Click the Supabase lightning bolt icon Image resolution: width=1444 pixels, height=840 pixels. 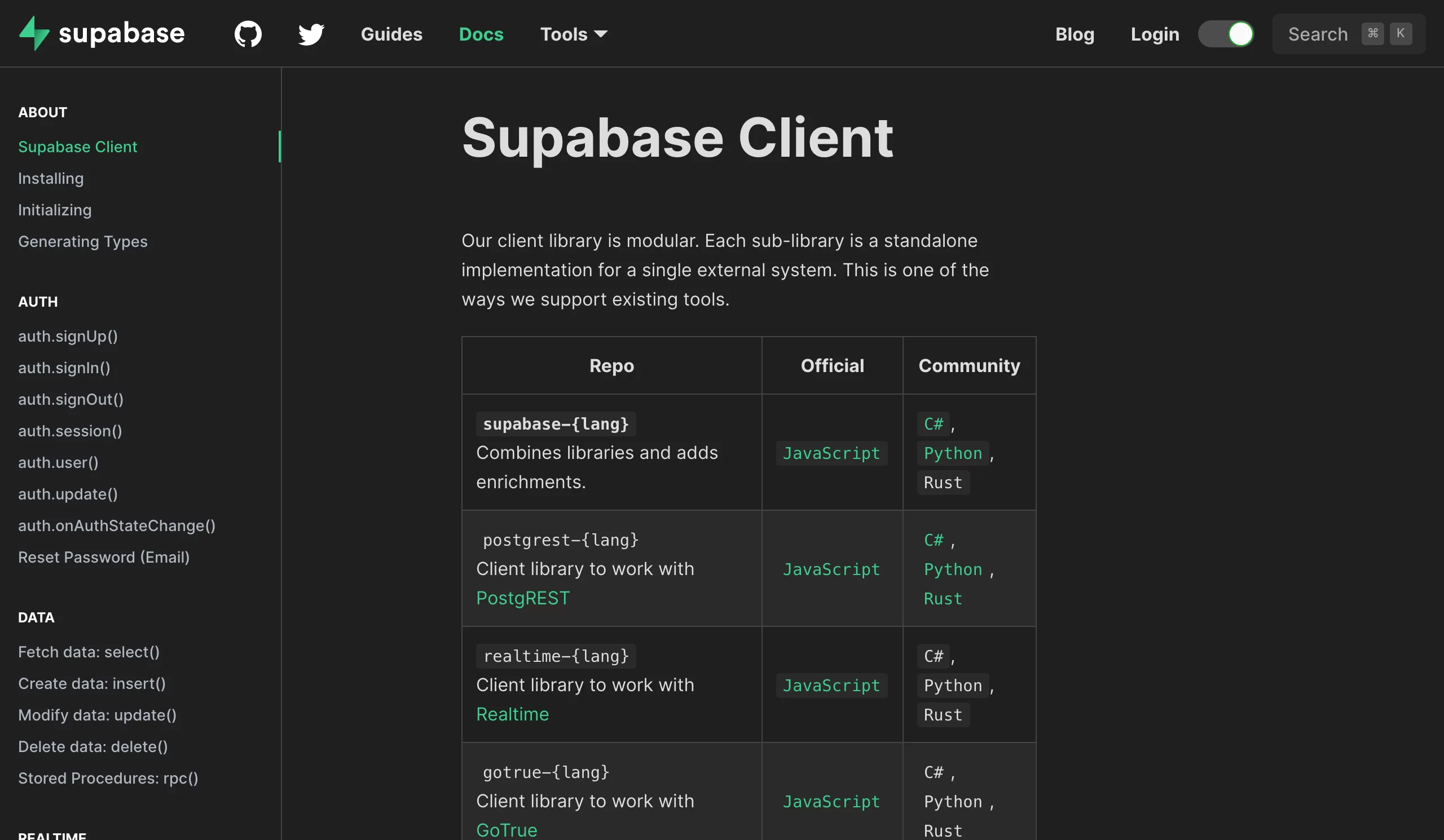[34, 33]
